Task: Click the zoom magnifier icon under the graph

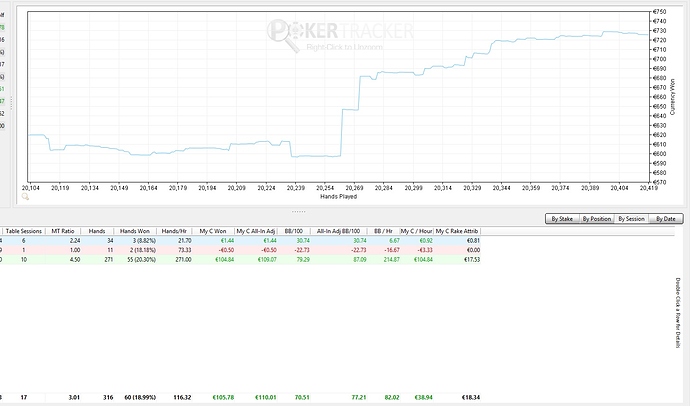Action: pyautogui.click(x=25, y=197)
